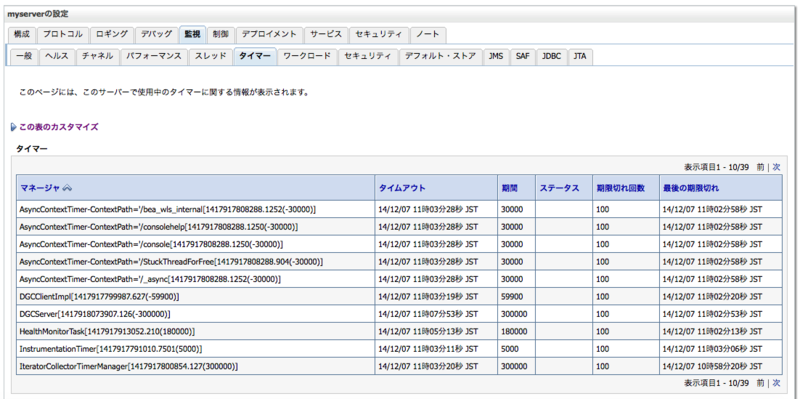Switch to the ノート tab

428,34
